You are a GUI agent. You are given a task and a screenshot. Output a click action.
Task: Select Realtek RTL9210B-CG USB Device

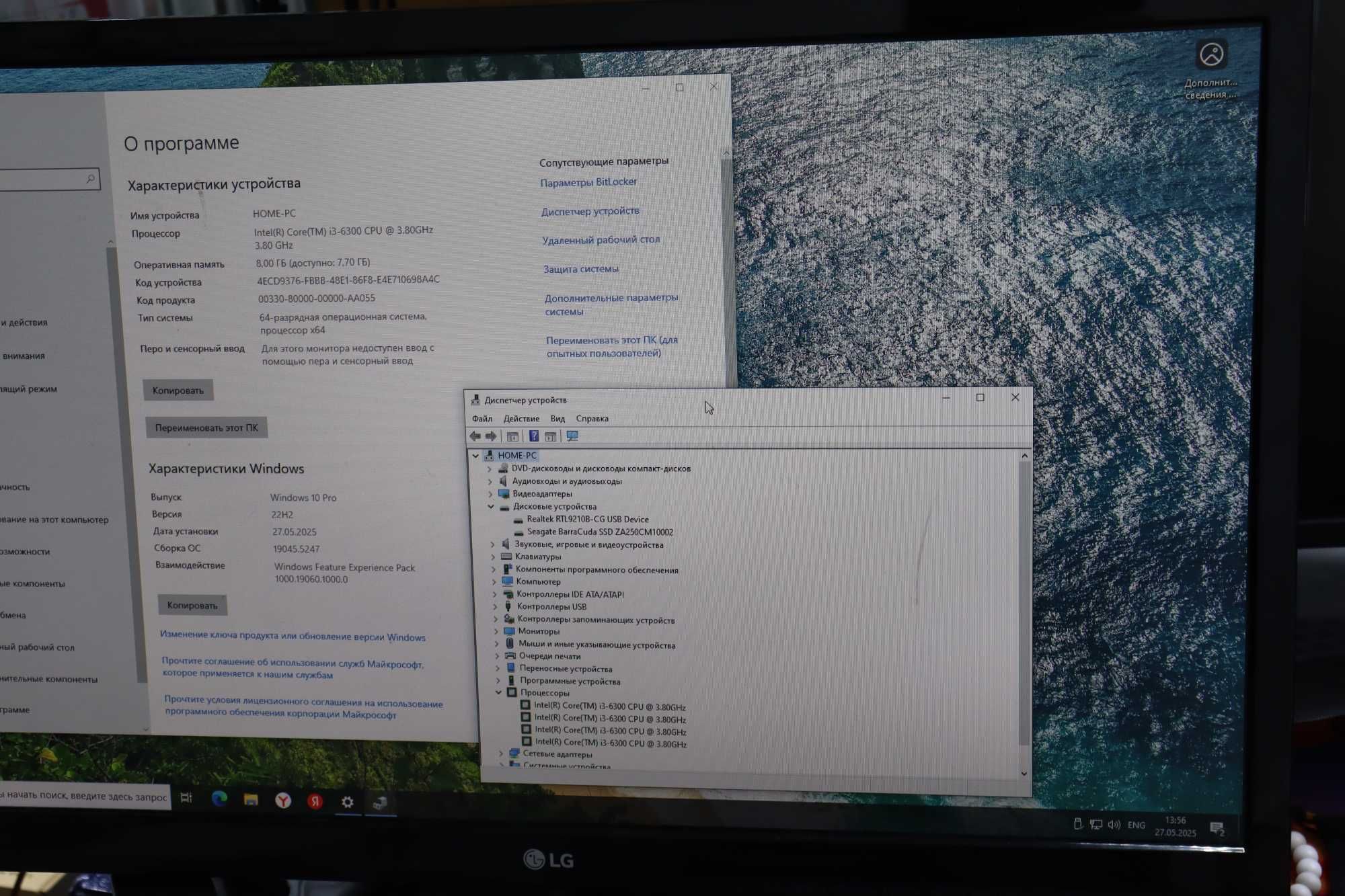(588, 519)
